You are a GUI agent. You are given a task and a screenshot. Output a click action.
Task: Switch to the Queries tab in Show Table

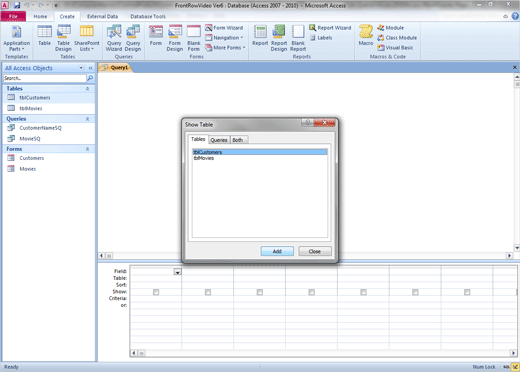pos(219,140)
